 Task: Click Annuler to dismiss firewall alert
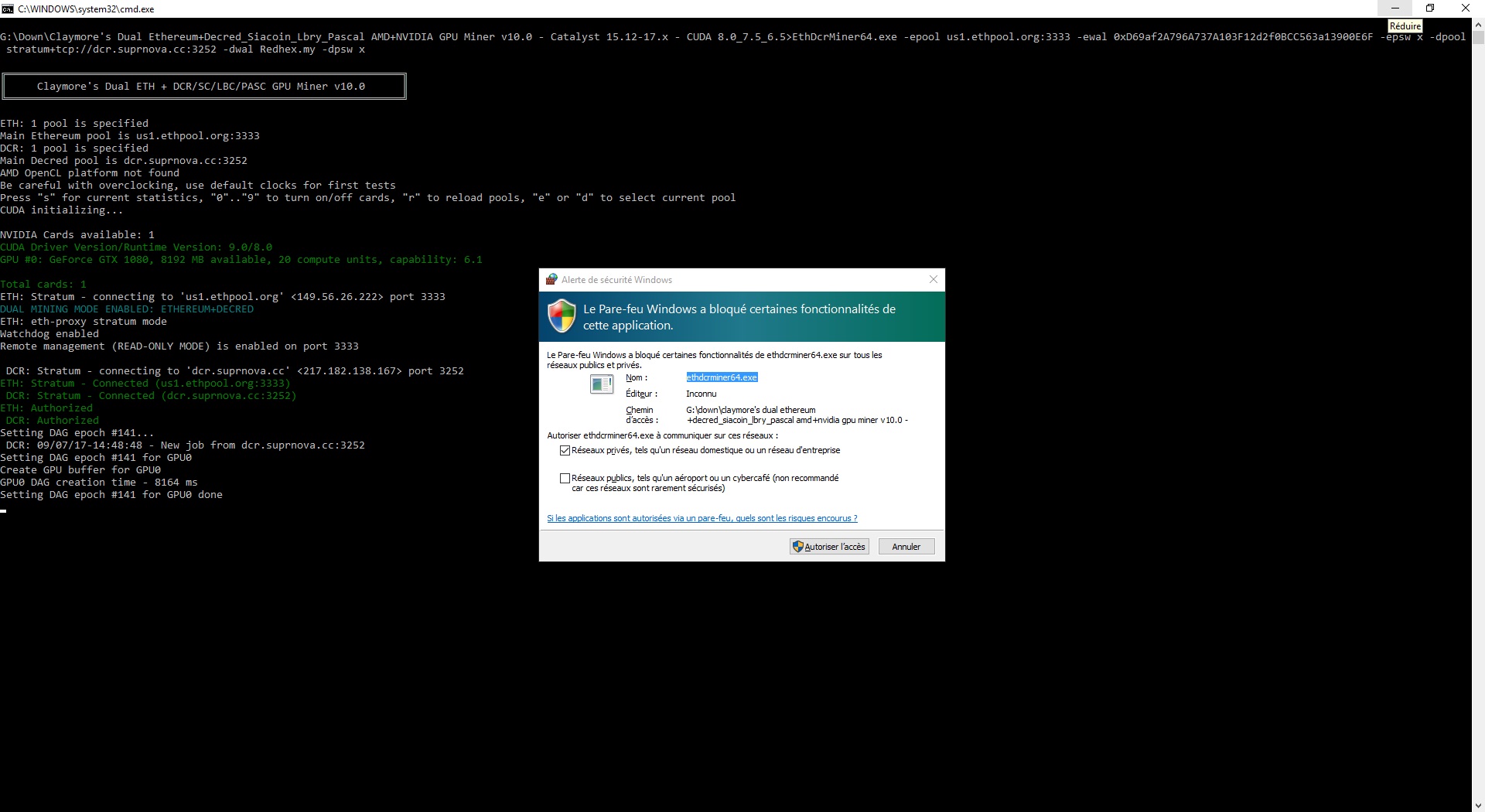tap(906, 547)
